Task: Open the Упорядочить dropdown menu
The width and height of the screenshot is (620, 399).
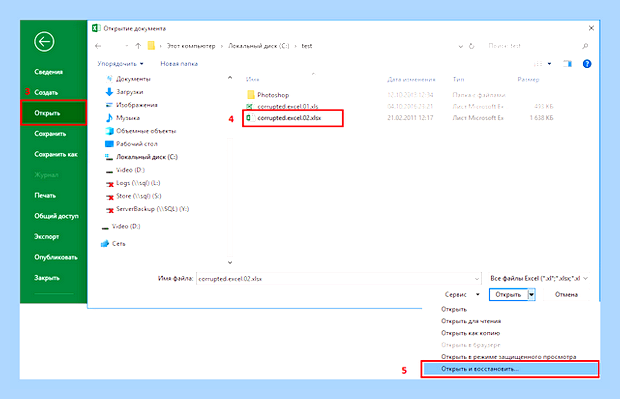Action: (120, 64)
